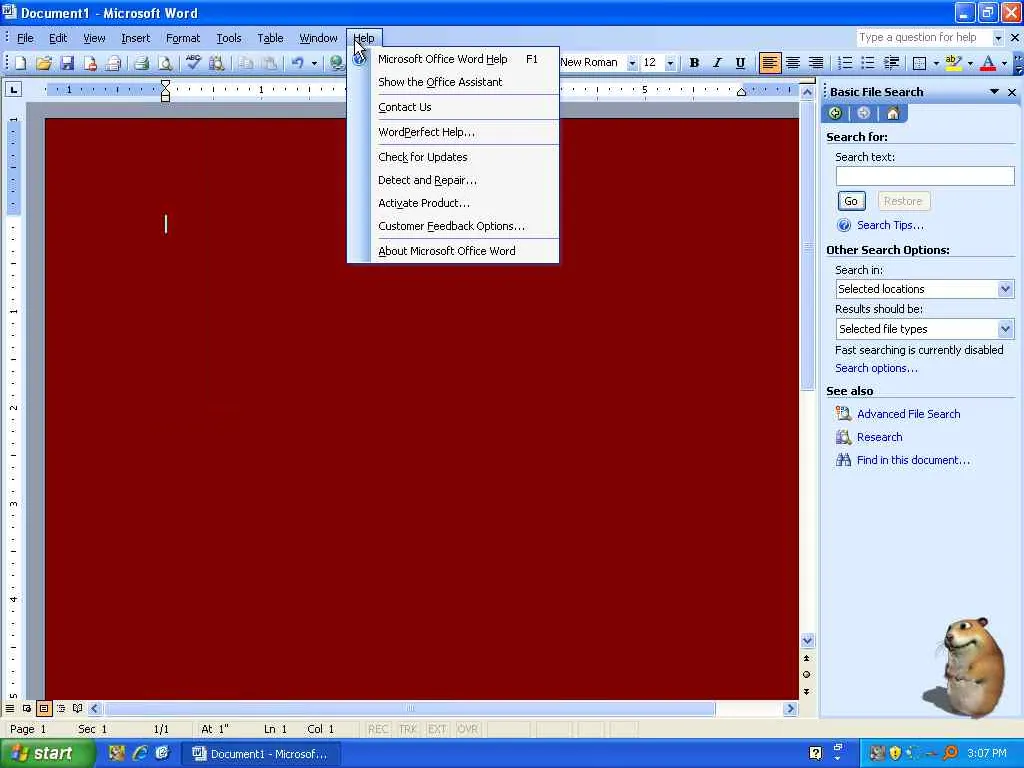
Task: Open the Undo history dropdown arrow
Action: coord(314,63)
